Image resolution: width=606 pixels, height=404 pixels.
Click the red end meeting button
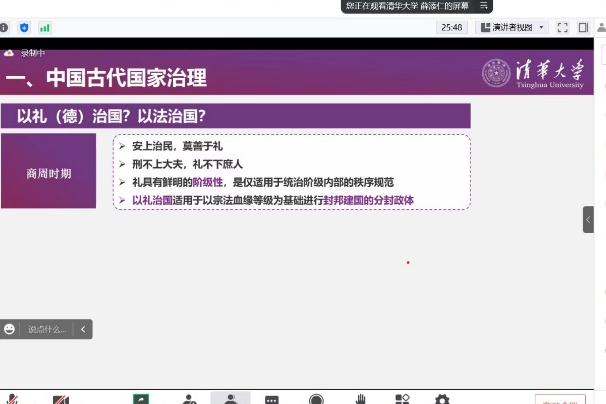coord(560,399)
